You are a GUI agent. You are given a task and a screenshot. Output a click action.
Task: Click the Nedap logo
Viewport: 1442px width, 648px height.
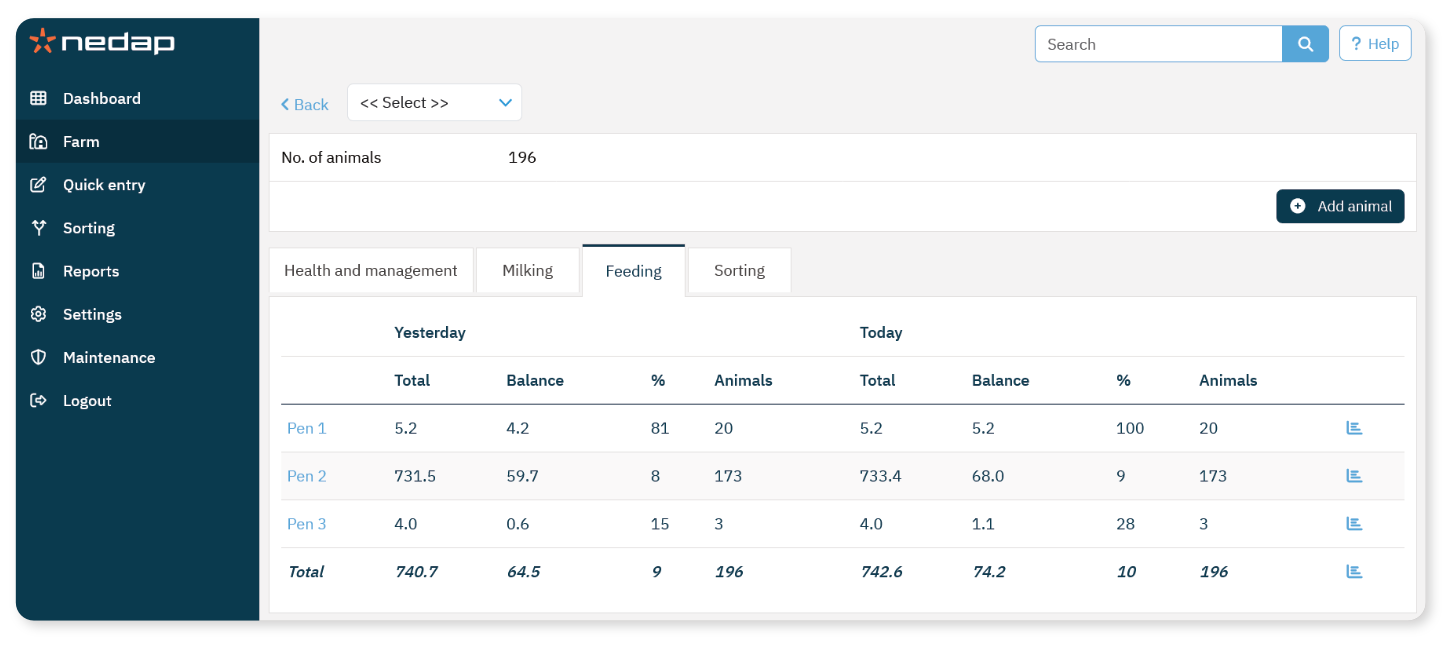click(x=102, y=42)
